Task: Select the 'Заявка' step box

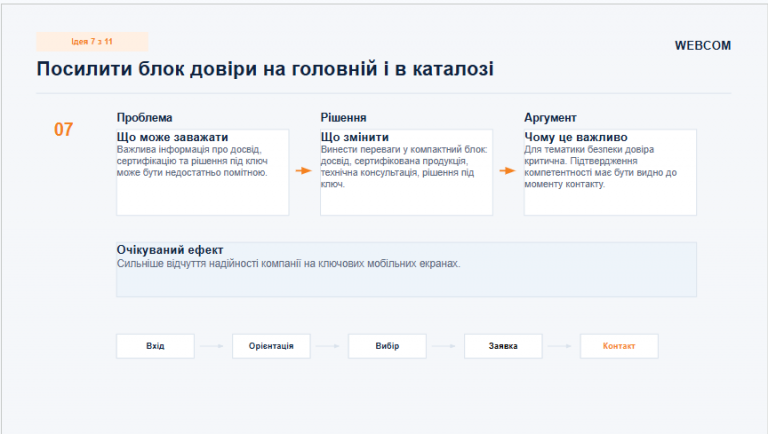Action: [503, 346]
